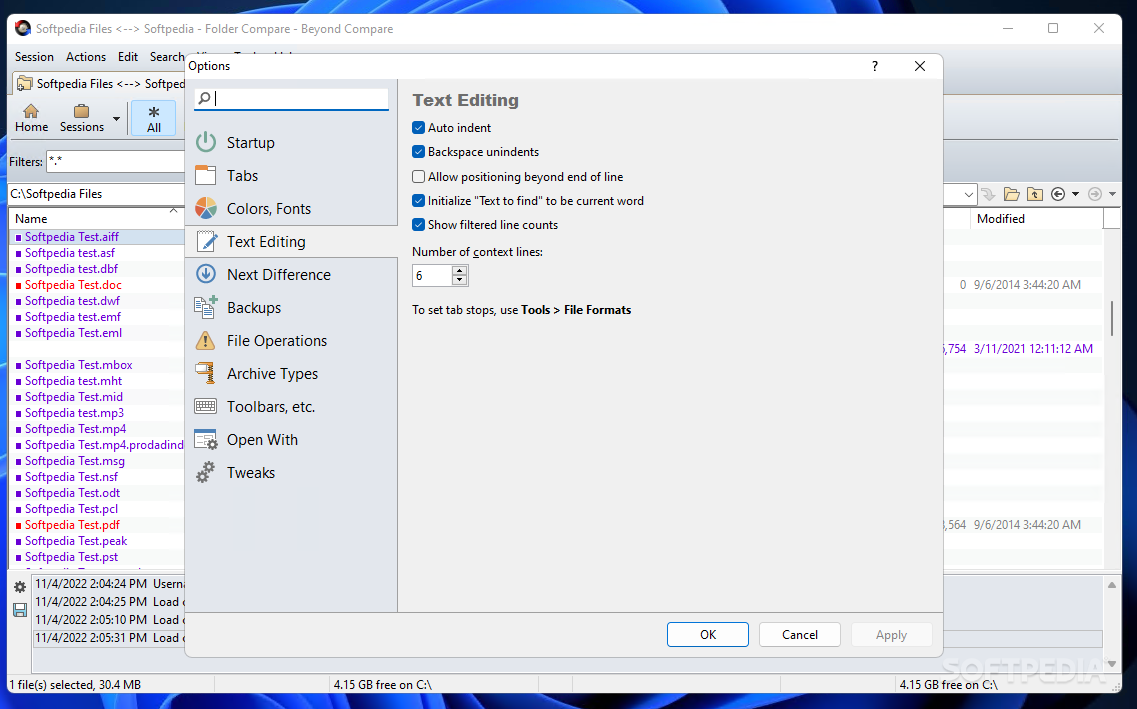1137x709 pixels.
Task: Click the Modified column header
Action: pos(1036,218)
